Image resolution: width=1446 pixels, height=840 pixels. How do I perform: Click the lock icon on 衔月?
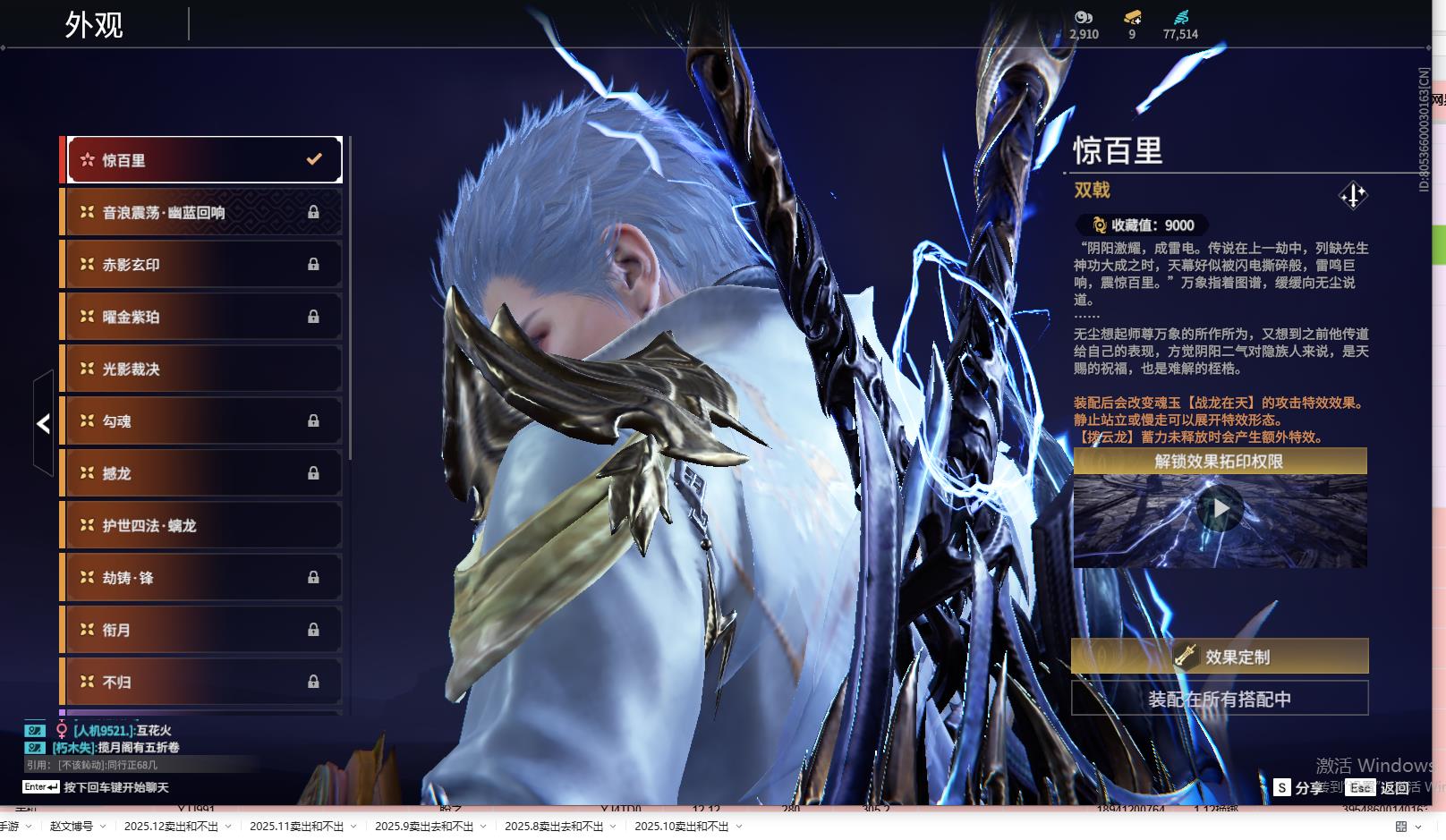click(313, 629)
